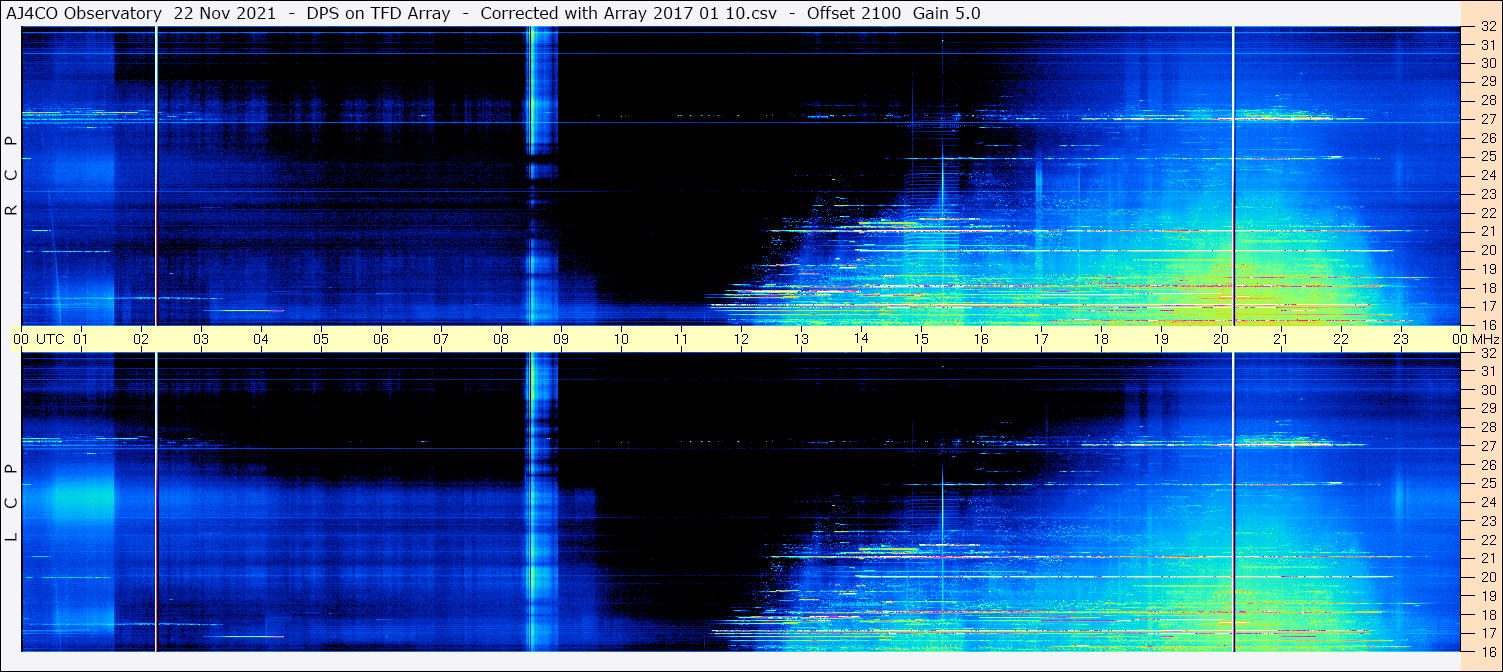The image size is (1503, 672).
Task: Select the 27 MHz label in upper panel
Action: tap(1487, 120)
